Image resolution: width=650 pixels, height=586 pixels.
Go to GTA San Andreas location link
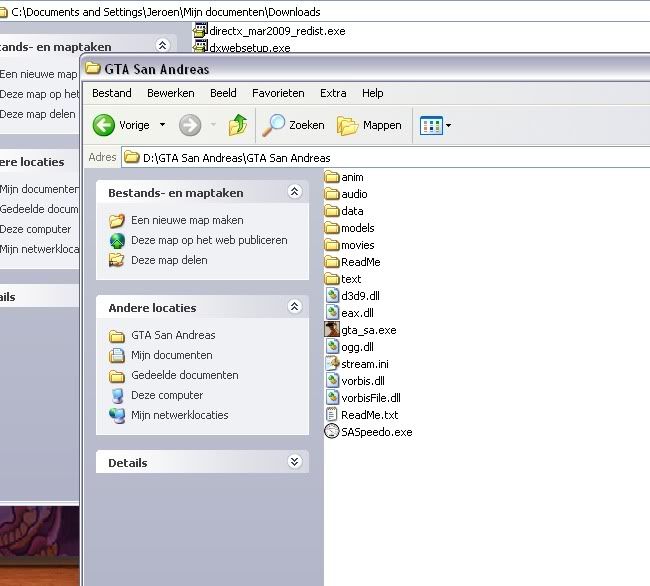(x=173, y=335)
